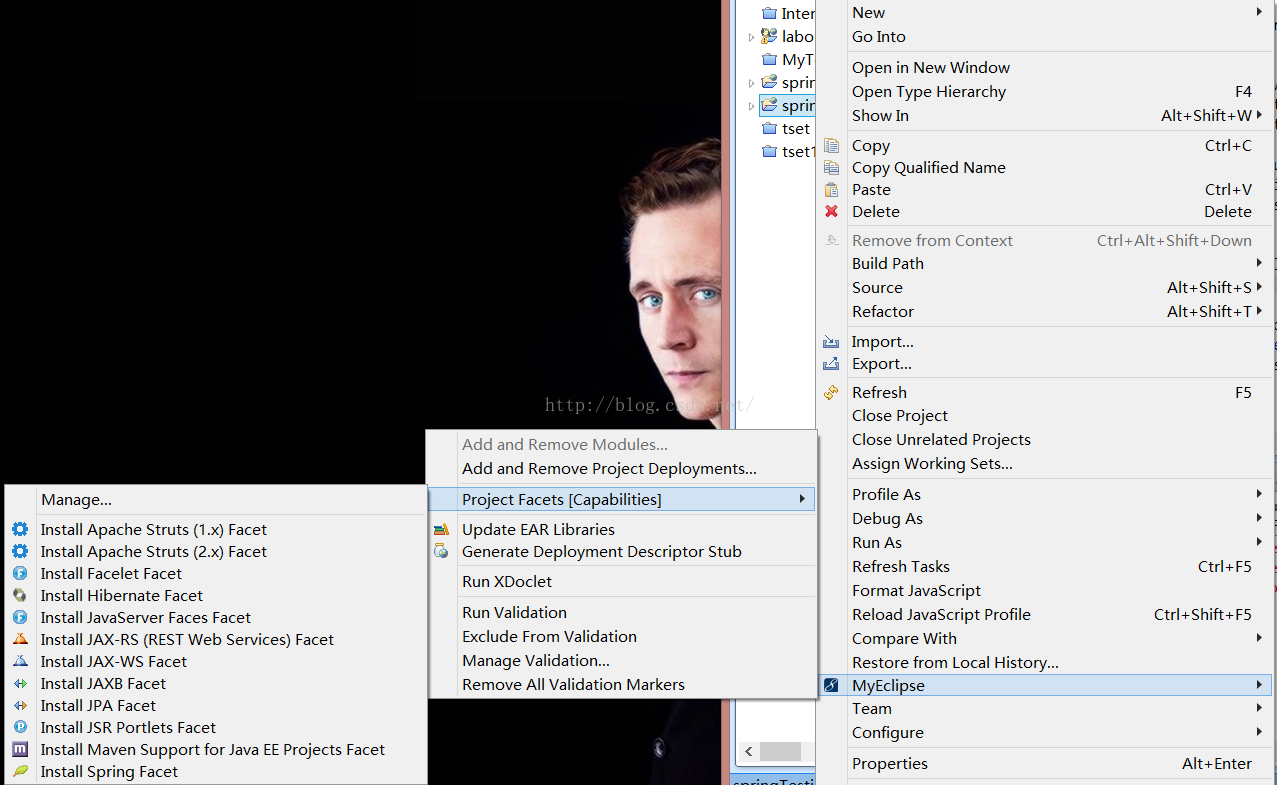
Task: Click the MyEclipse logo icon
Action: point(831,686)
